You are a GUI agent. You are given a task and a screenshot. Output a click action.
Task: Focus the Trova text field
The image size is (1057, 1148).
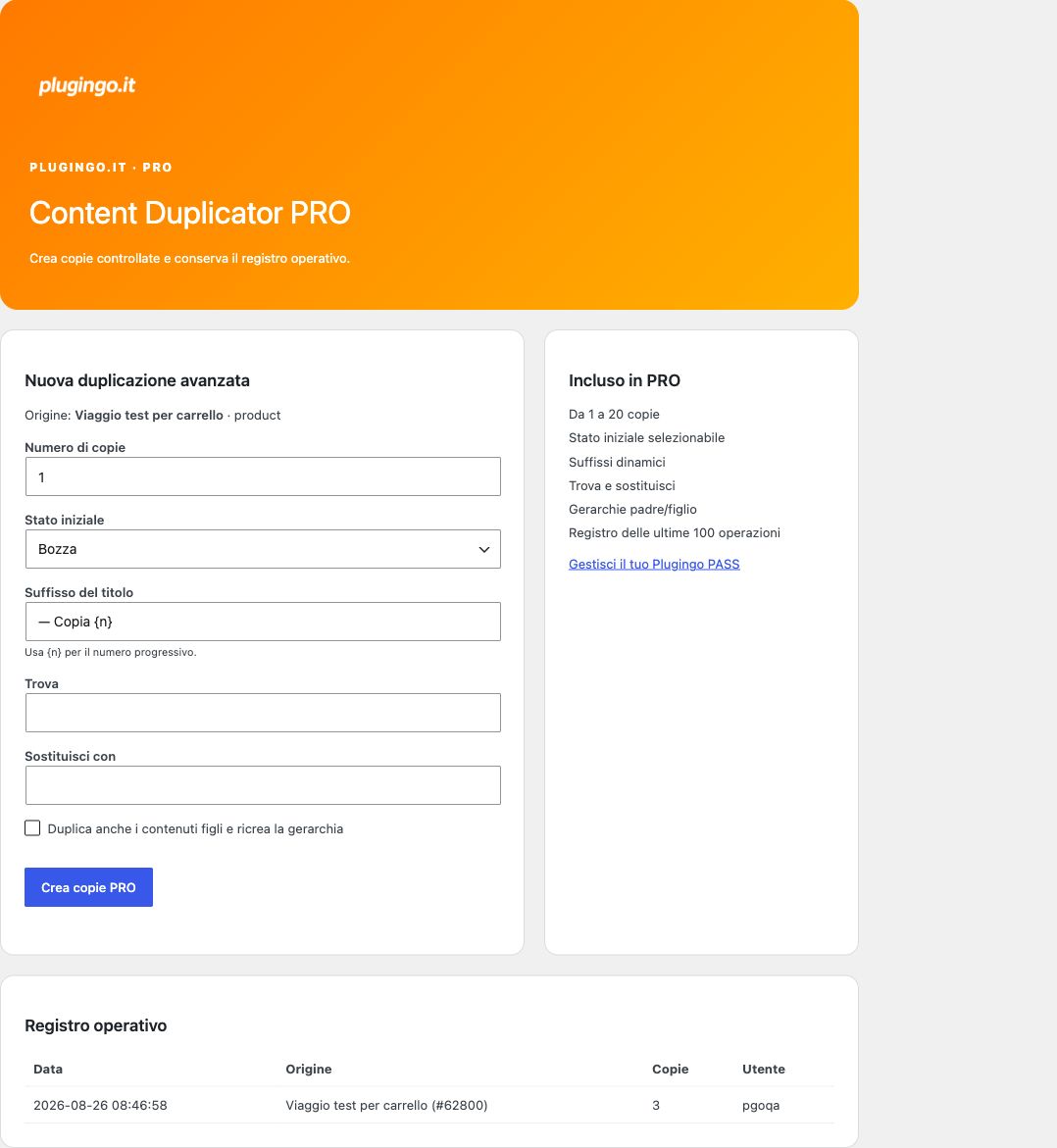[263, 713]
